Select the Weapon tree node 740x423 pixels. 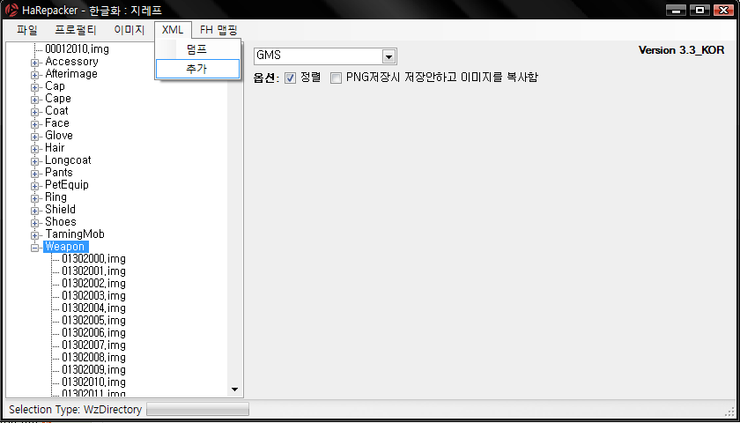[66, 247]
